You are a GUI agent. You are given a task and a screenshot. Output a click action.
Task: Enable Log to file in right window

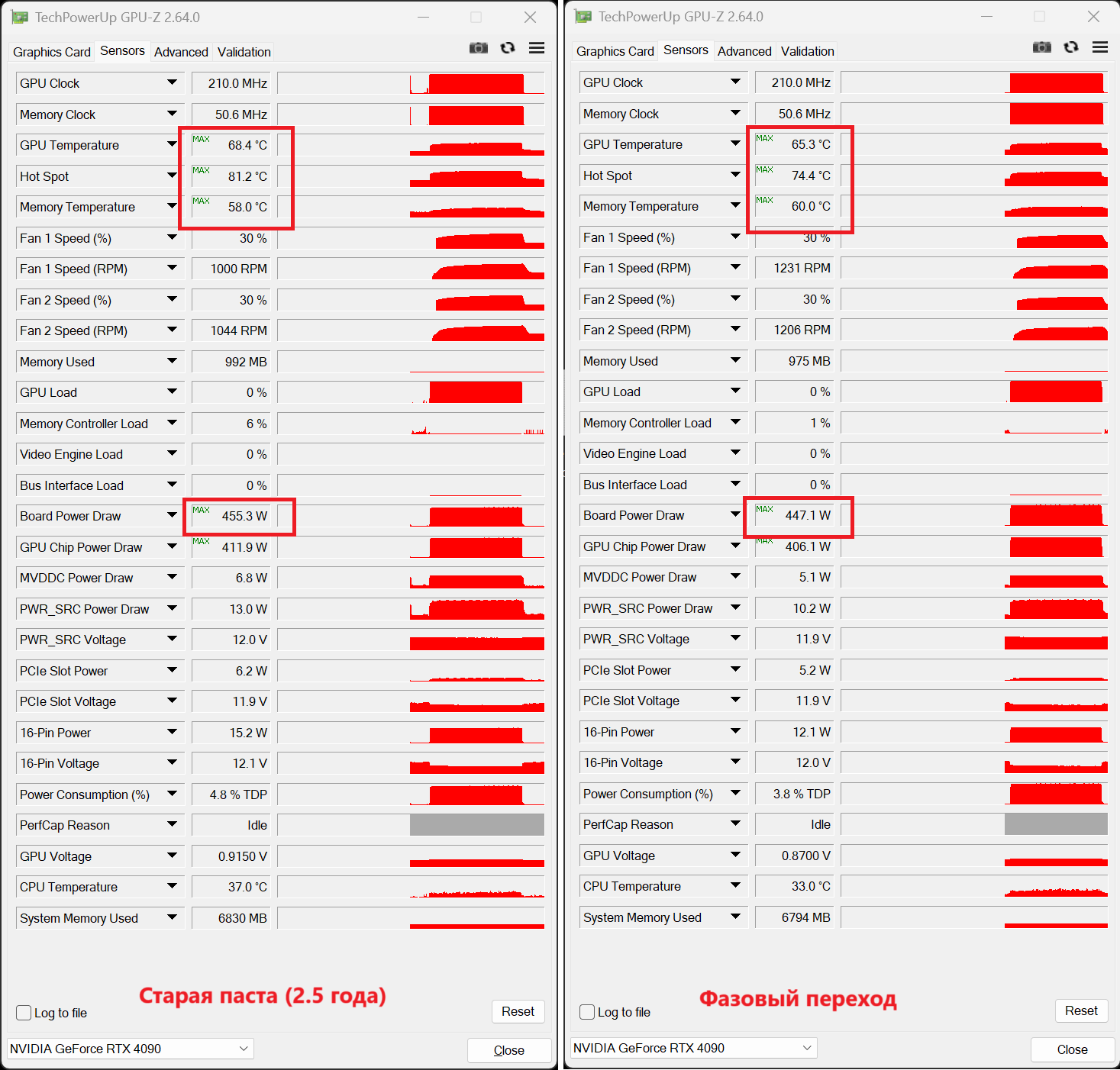pos(587,1012)
